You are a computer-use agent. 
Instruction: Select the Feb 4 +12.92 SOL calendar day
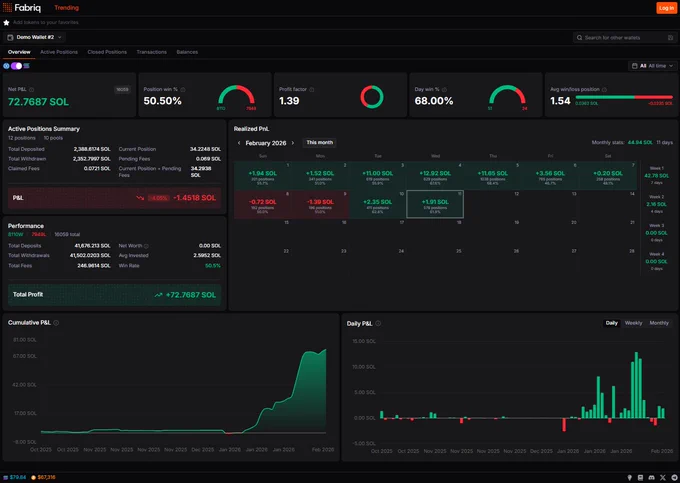coord(435,176)
